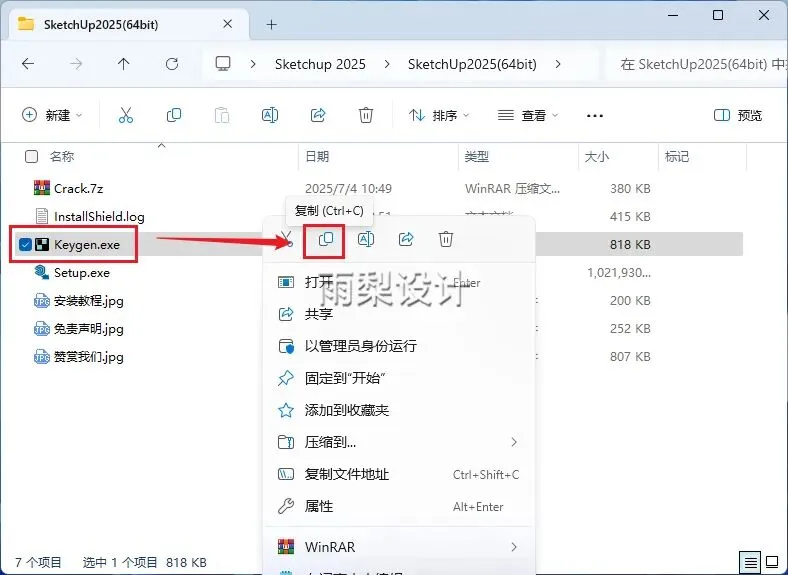The height and width of the screenshot is (575, 788).
Task: Toggle the select all checkbox in header
Action: 31,157
